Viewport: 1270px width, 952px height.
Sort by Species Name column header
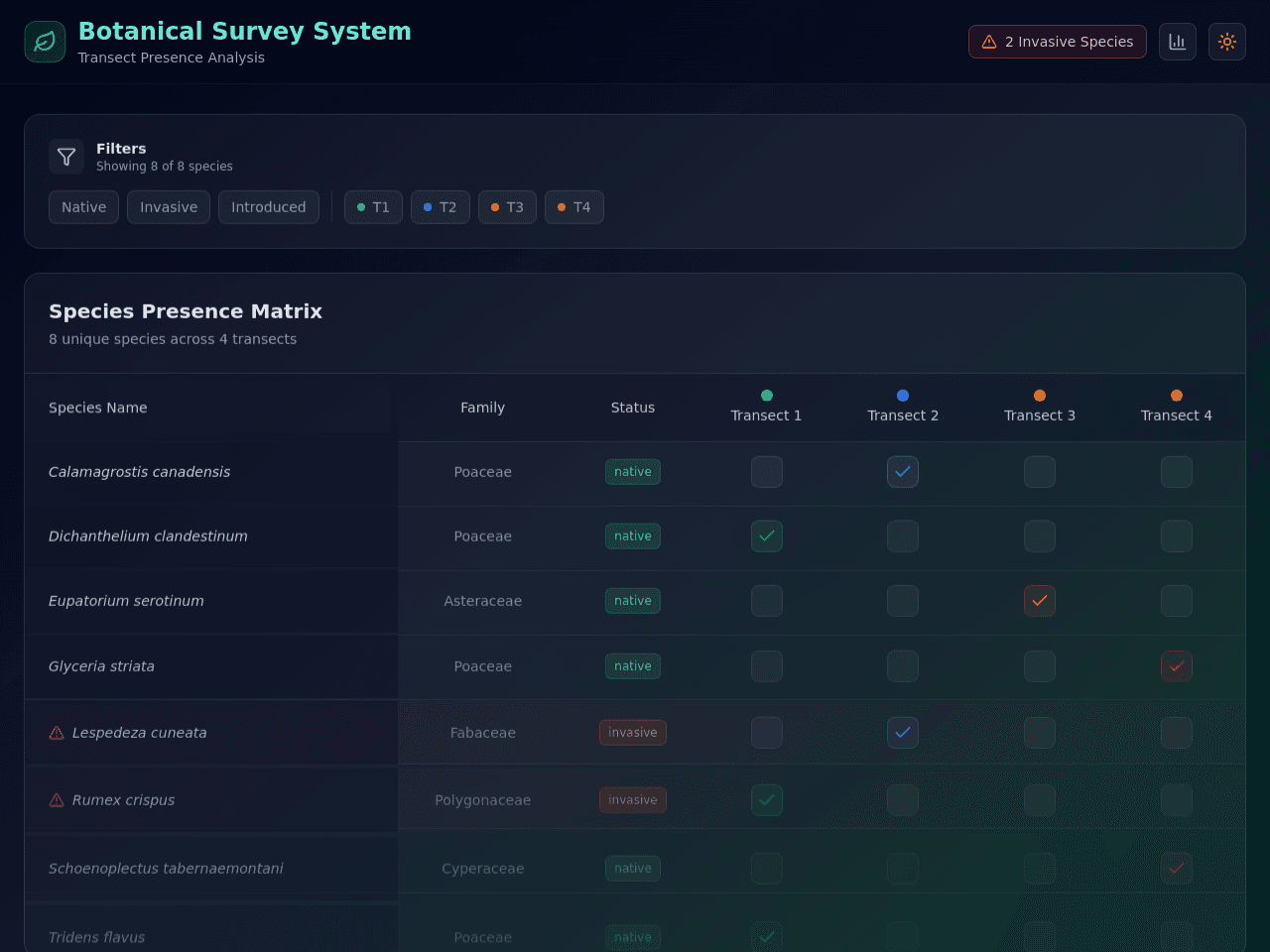[98, 408]
